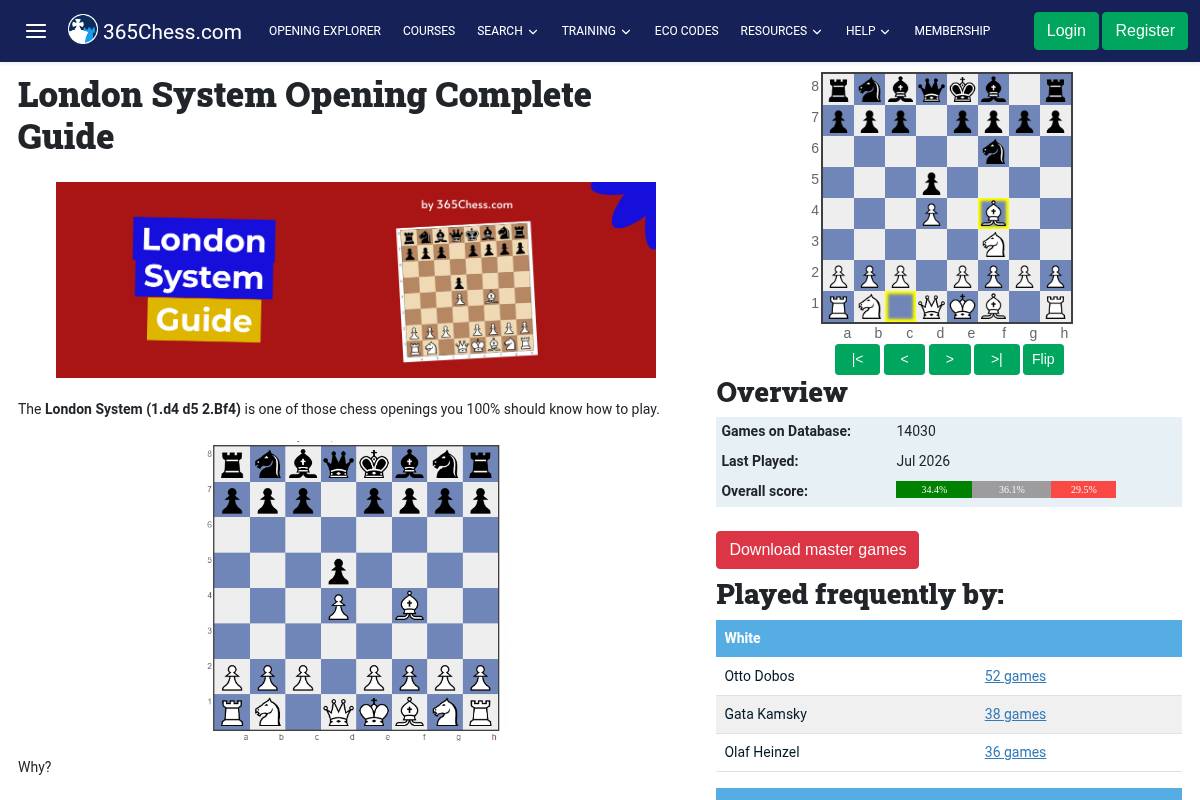Jump to the first move of the board

(x=857, y=359)
